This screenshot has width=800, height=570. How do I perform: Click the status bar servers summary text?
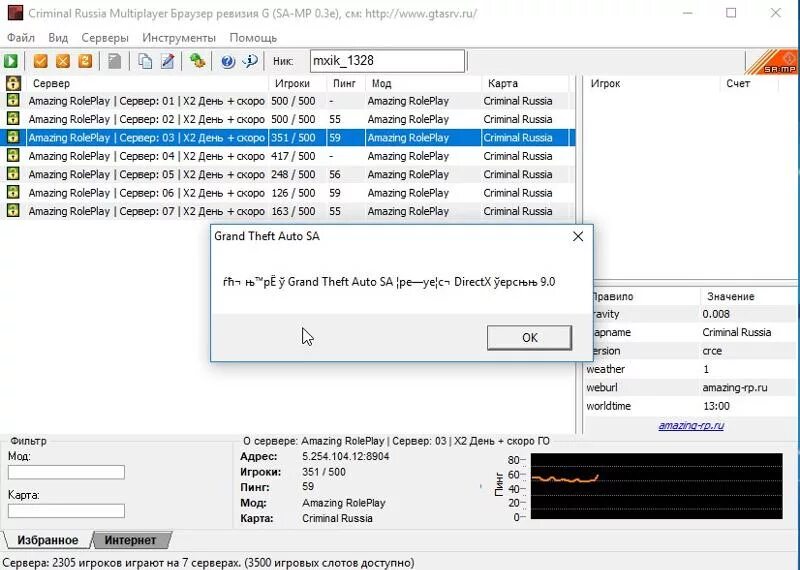208,562
